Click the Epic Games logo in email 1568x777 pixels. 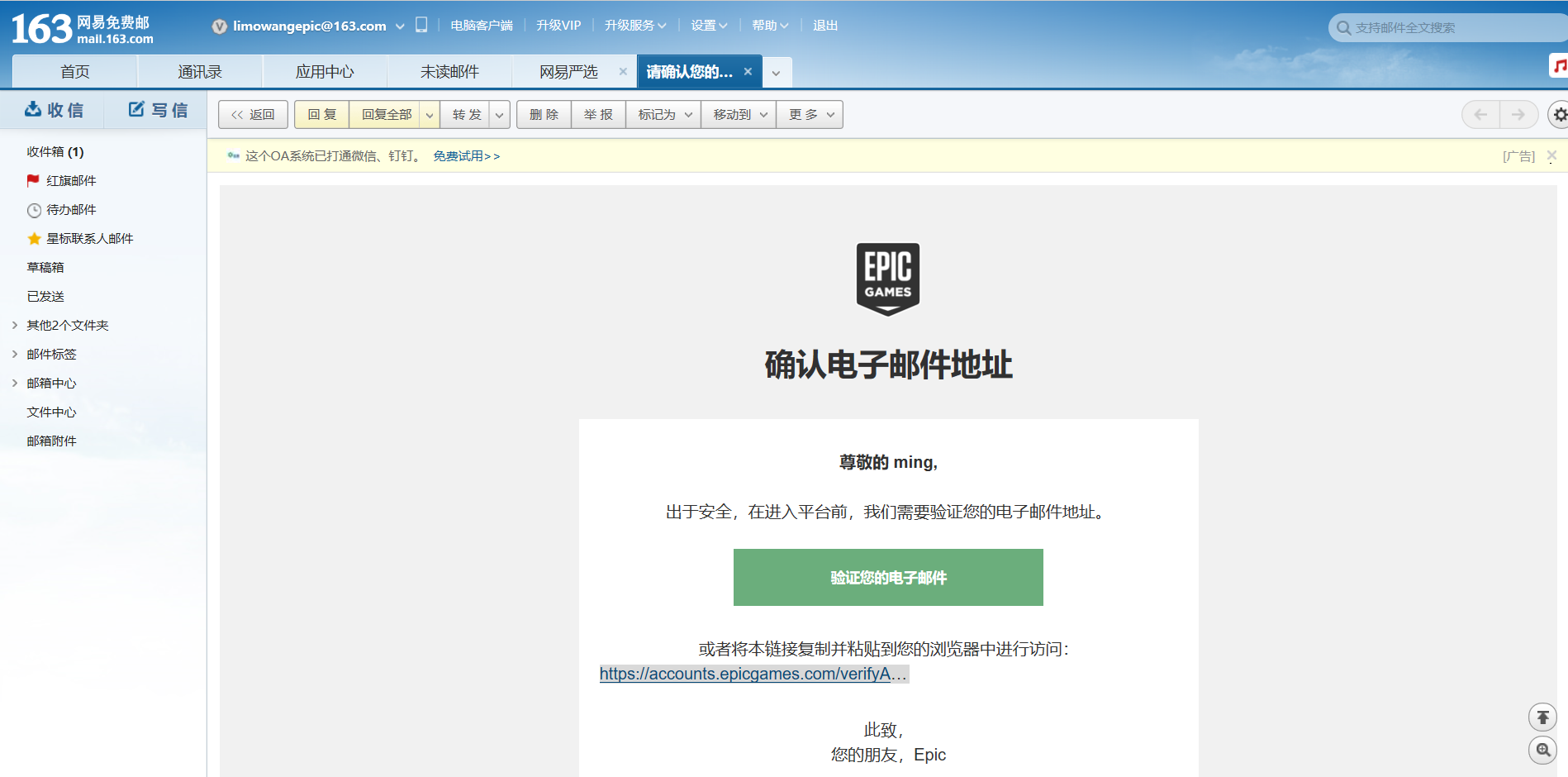pyautogui.click(x=888, y=279)
